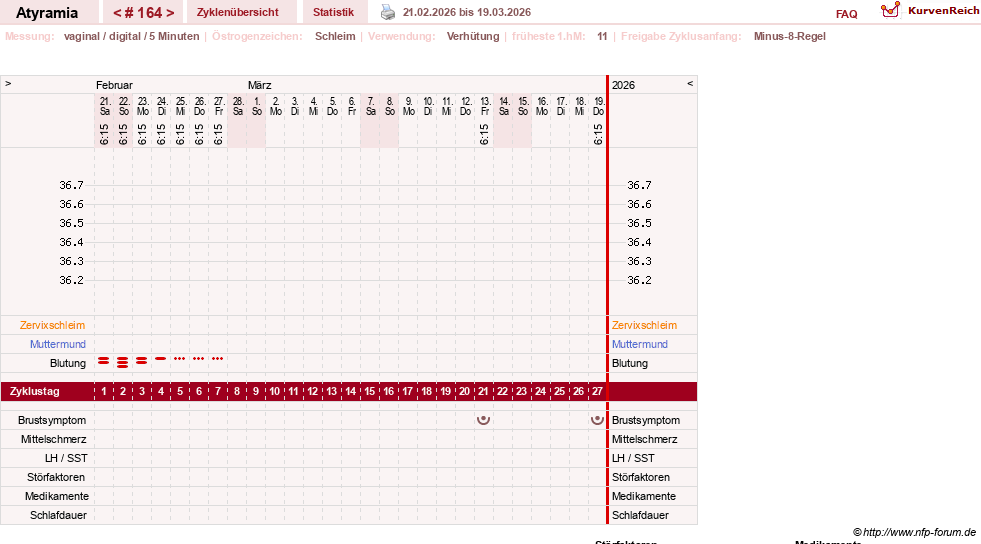This screenshot has height=544, width=981.
Task: Select heavy bleeding mark on cycle day 2
Action: [123, 362]
